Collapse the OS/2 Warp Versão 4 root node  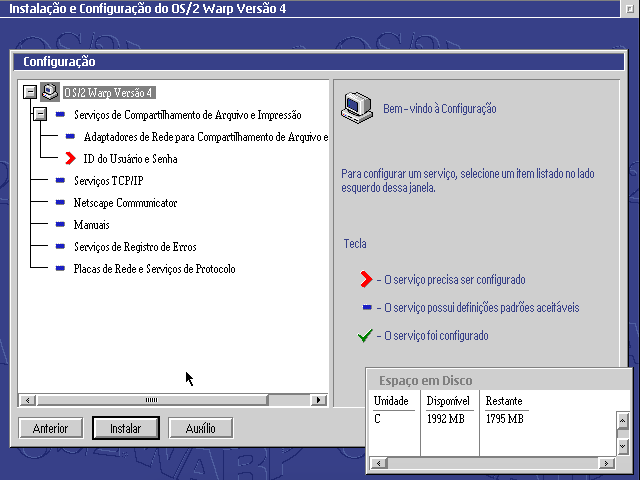(x=29, y=92)
